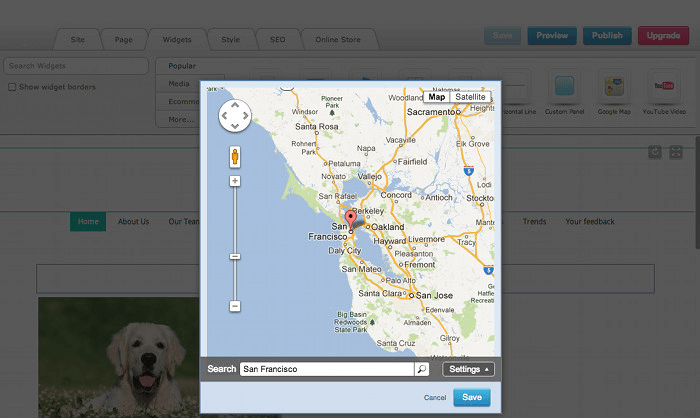Click the Street View pegman icon
Image resolution: width=700 pixels, height=418 pixels.
tap(235, 157)
